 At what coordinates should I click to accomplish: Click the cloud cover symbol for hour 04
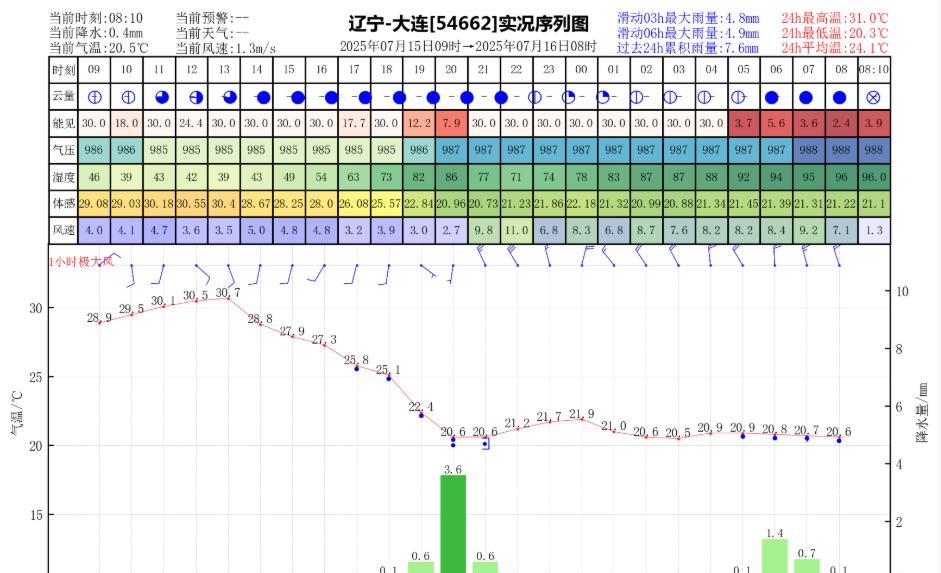705,97
